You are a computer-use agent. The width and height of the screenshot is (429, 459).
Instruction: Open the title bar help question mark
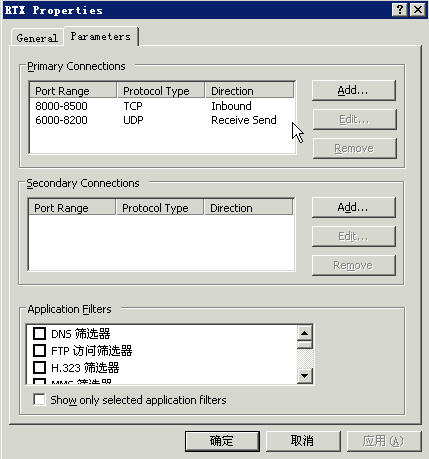(x=400, y=10)
